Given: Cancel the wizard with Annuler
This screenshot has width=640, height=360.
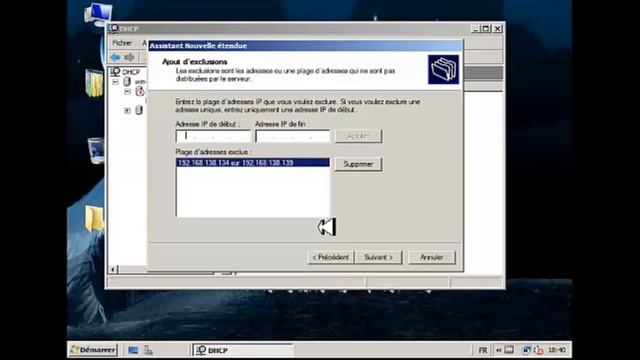Looking at the screenshot, I should pyautogui.click(x=432, y=257).
